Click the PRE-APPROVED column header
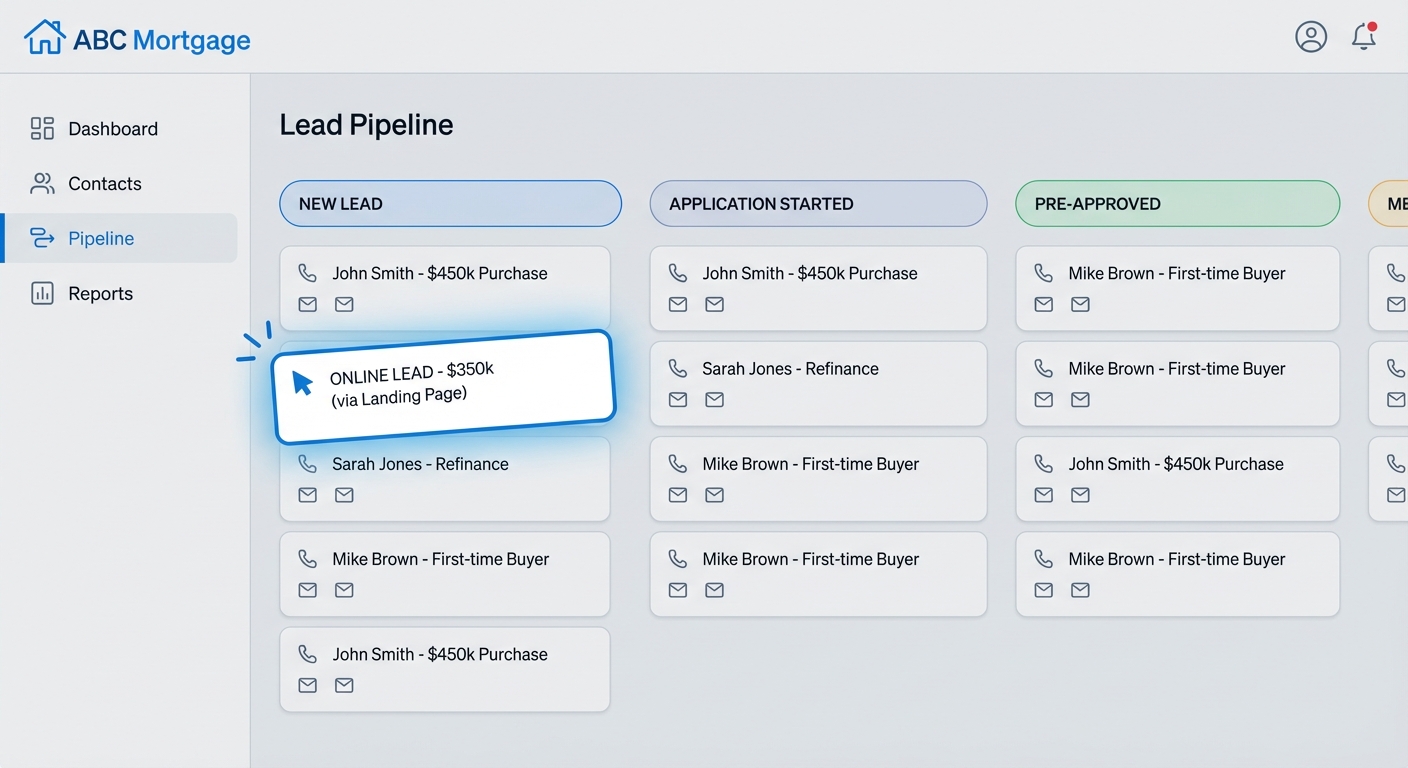The width and height of the screenshot is (1408, 768). tap(1177, 203)
